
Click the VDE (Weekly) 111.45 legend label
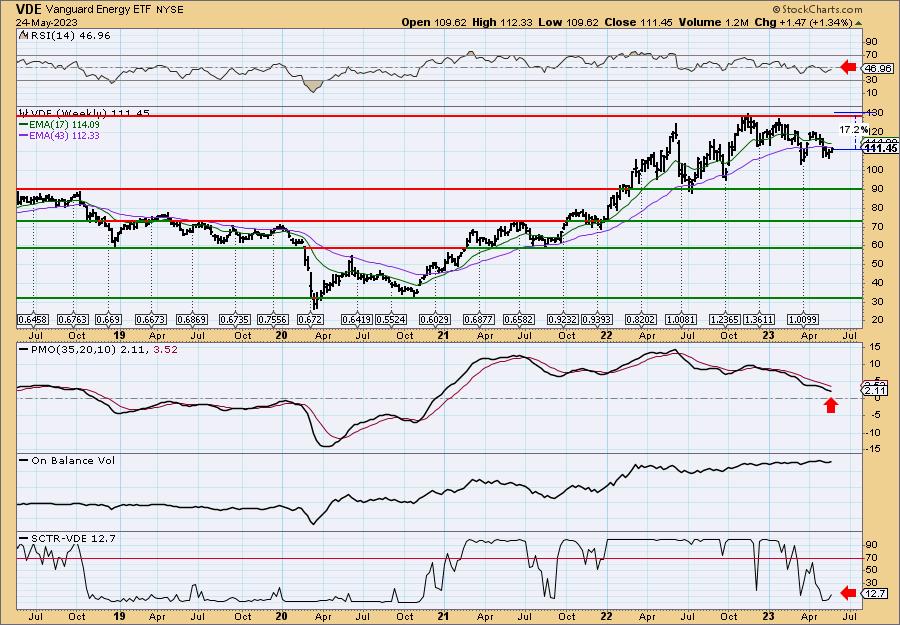[x=89, y=113]
